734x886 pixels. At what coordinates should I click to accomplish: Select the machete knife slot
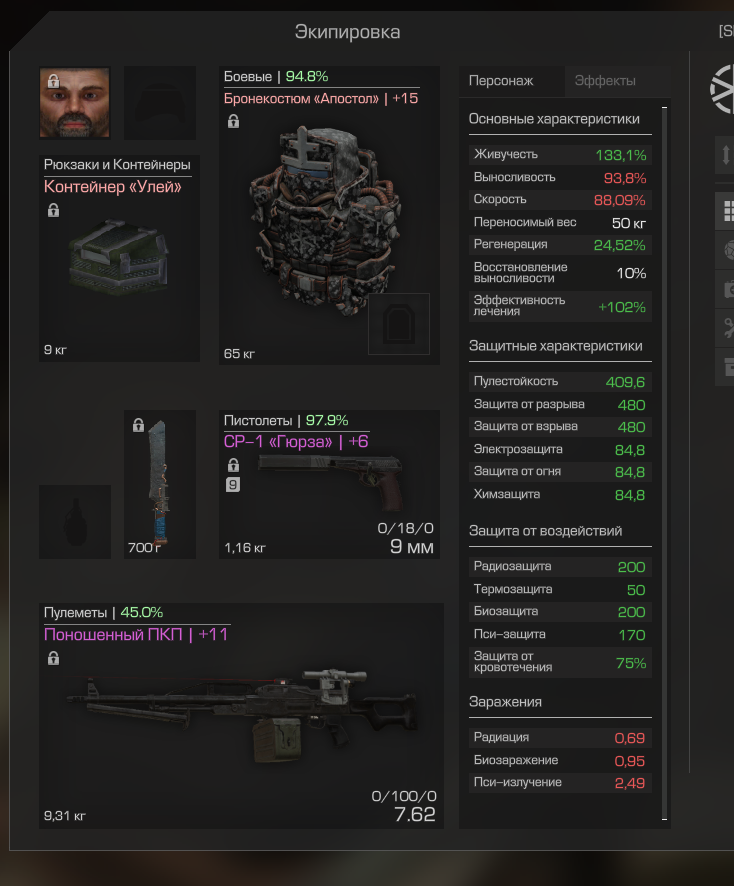(x=160, y=484)
